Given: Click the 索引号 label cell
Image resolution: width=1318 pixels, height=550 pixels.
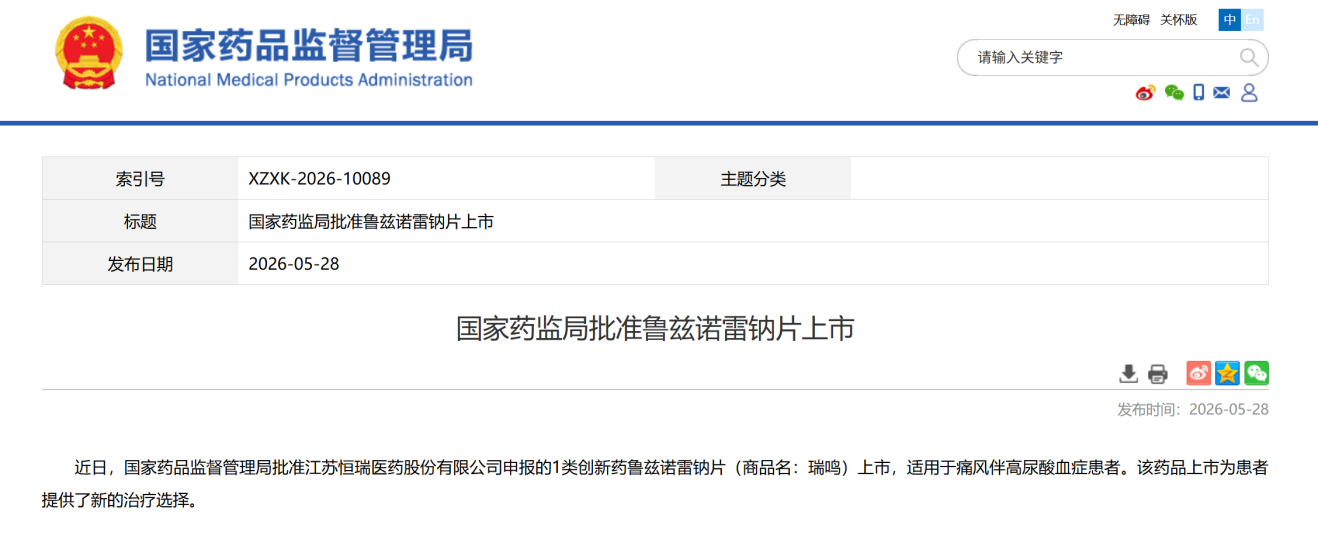Looking at the screenshot, I should tap(140, 179).
